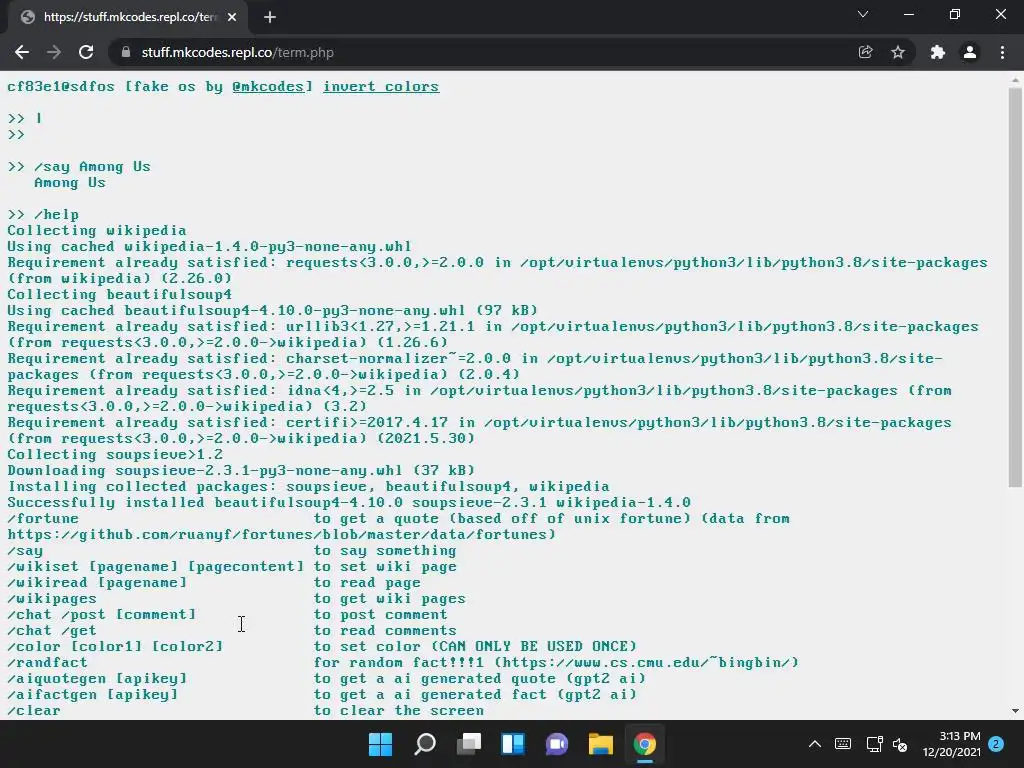Click the page vertical scrollbar thumb
This screenshot has height=768, width=1024.
(1015, 287)
